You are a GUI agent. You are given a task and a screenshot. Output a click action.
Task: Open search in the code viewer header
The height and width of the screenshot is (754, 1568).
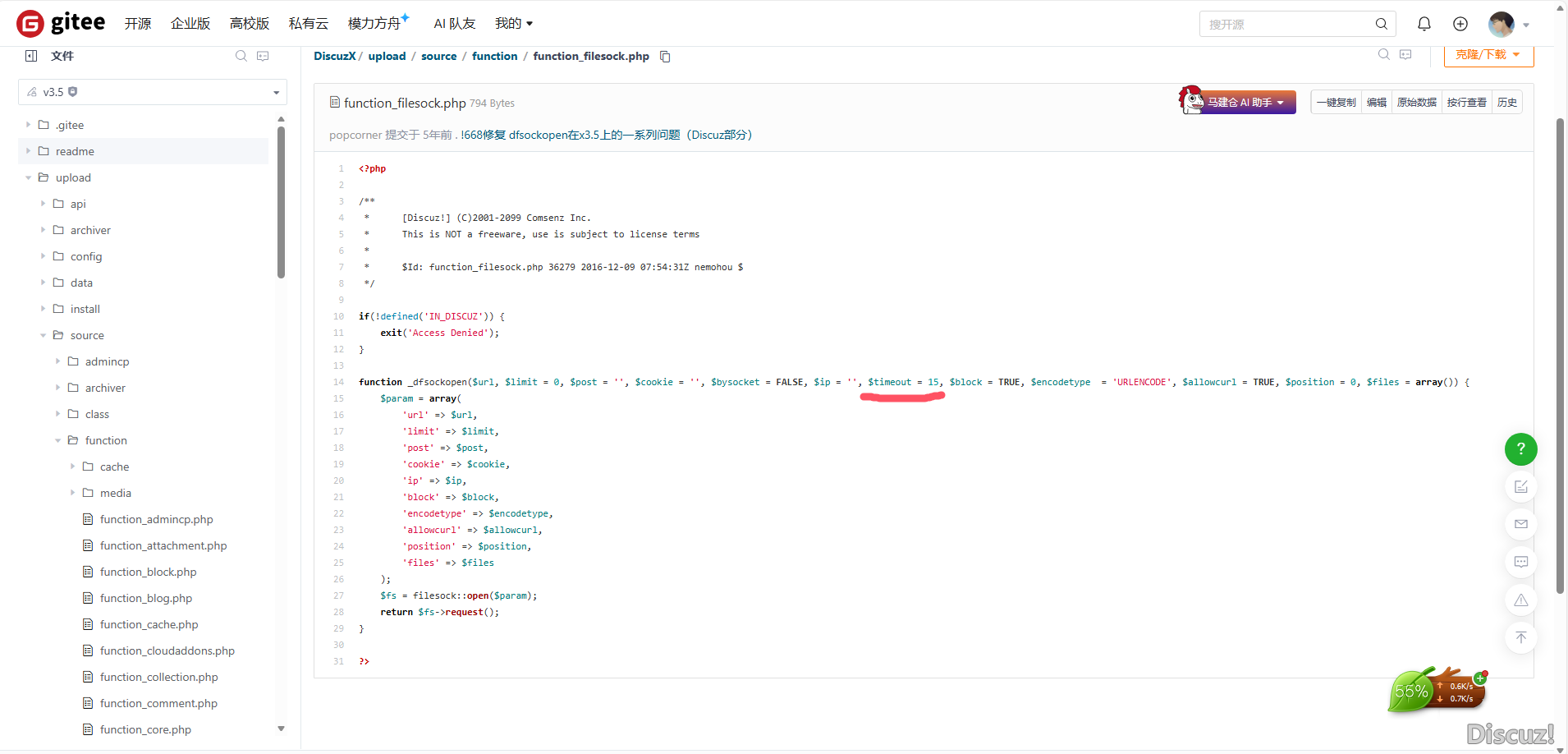(x=1384, y=54)
